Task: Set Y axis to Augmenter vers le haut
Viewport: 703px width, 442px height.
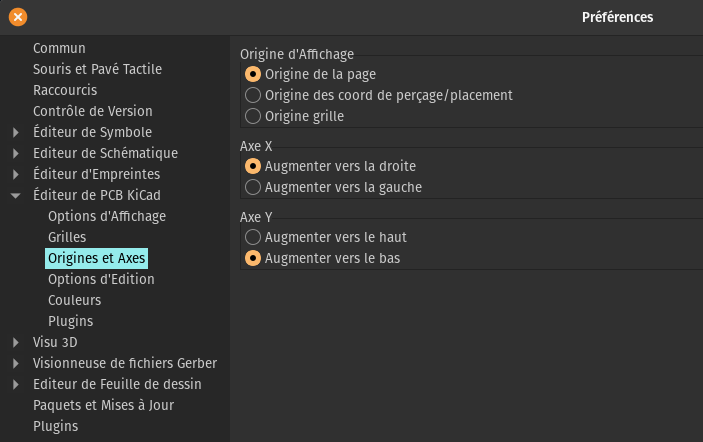Action: click(x=253, y=237)
